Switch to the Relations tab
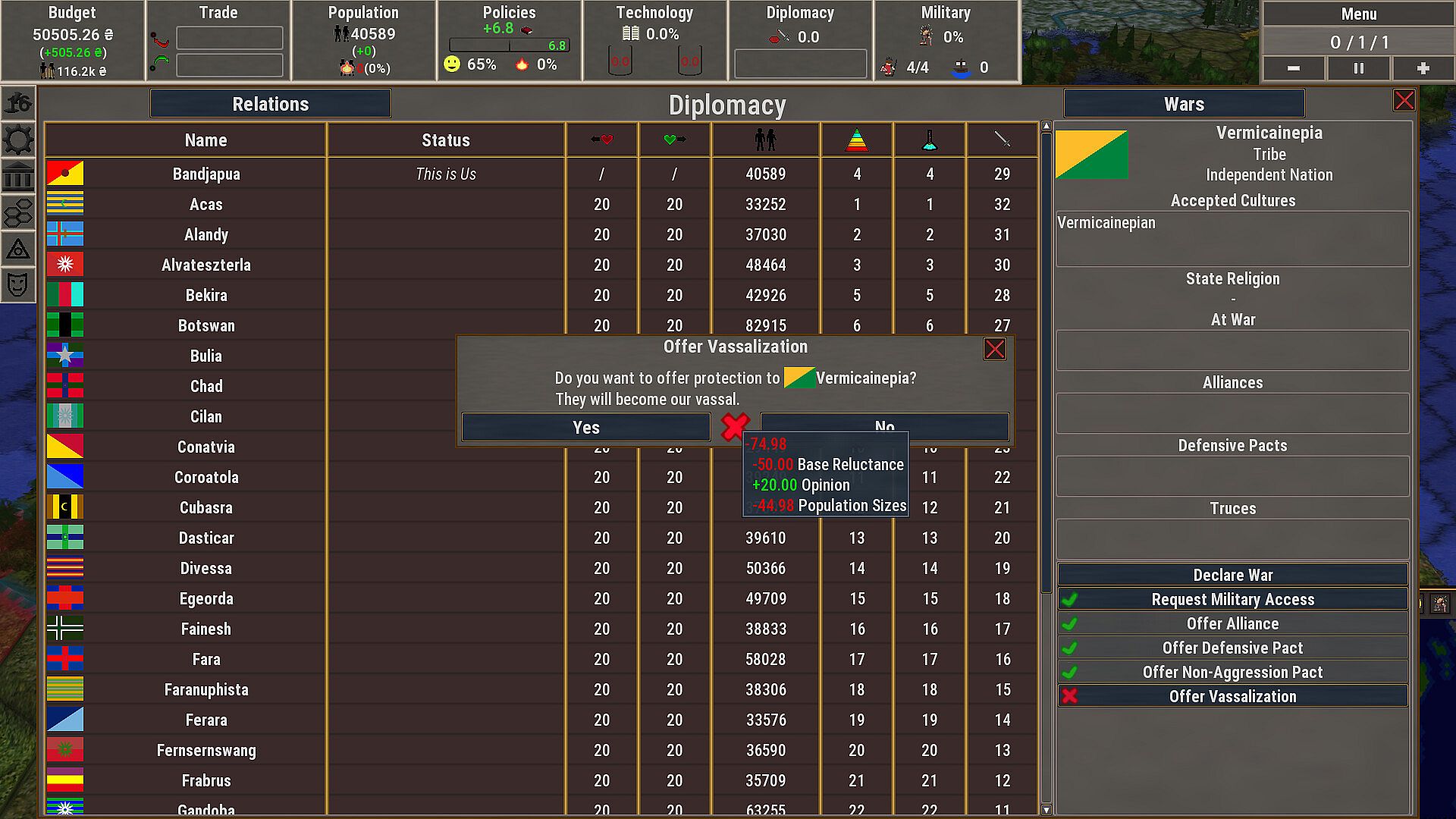 [x=271, y=104]
